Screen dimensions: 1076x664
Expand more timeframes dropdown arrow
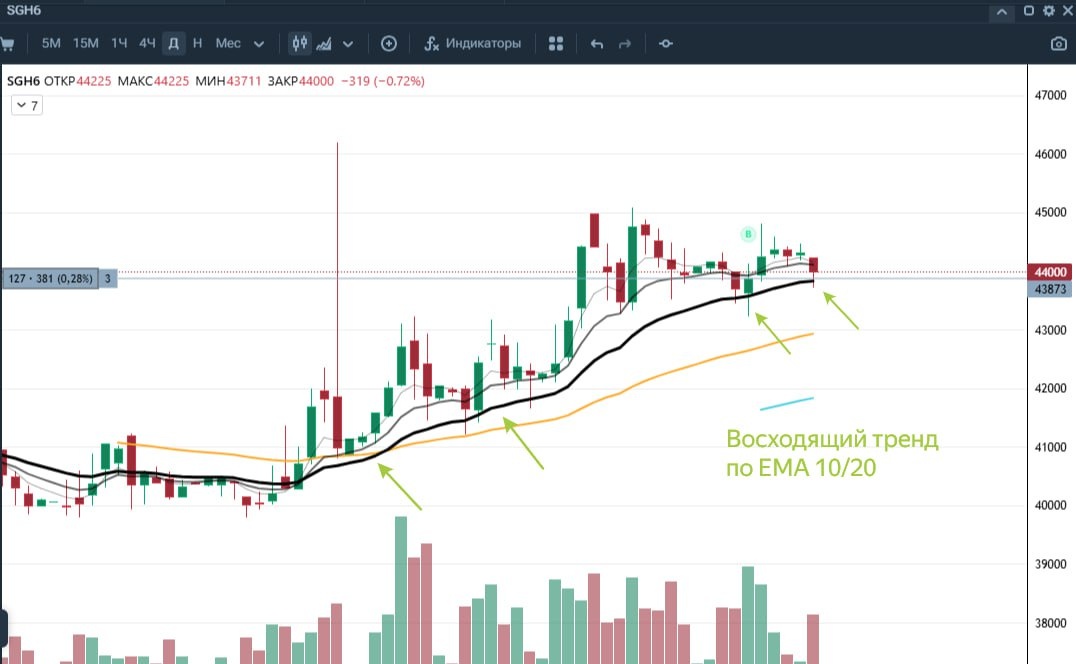click(259, 44)
